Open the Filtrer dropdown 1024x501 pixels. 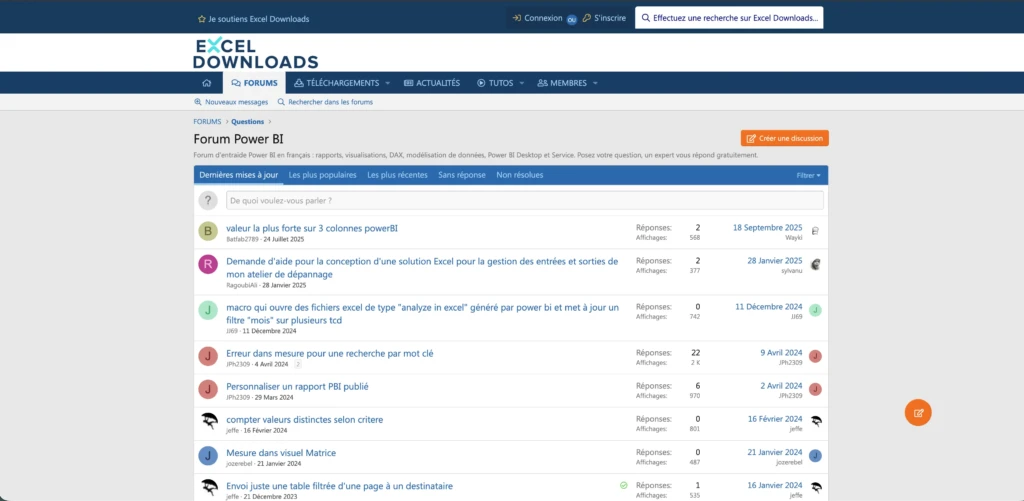click(x=808, y=175)
